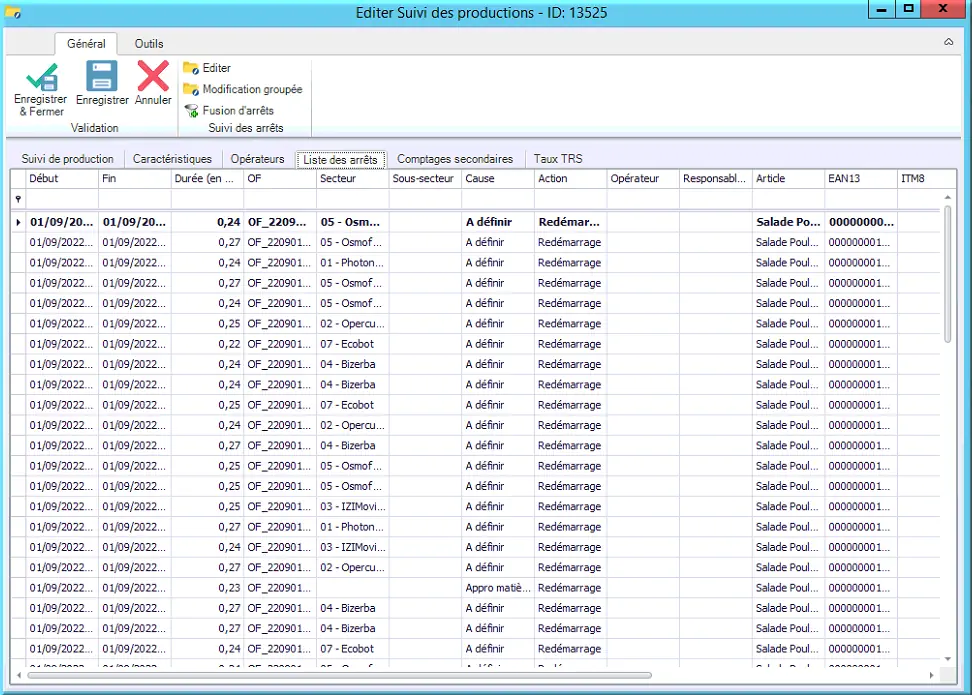Sort by the Fin column header
This screenshot has height=695, width=972.
point(135,179)
